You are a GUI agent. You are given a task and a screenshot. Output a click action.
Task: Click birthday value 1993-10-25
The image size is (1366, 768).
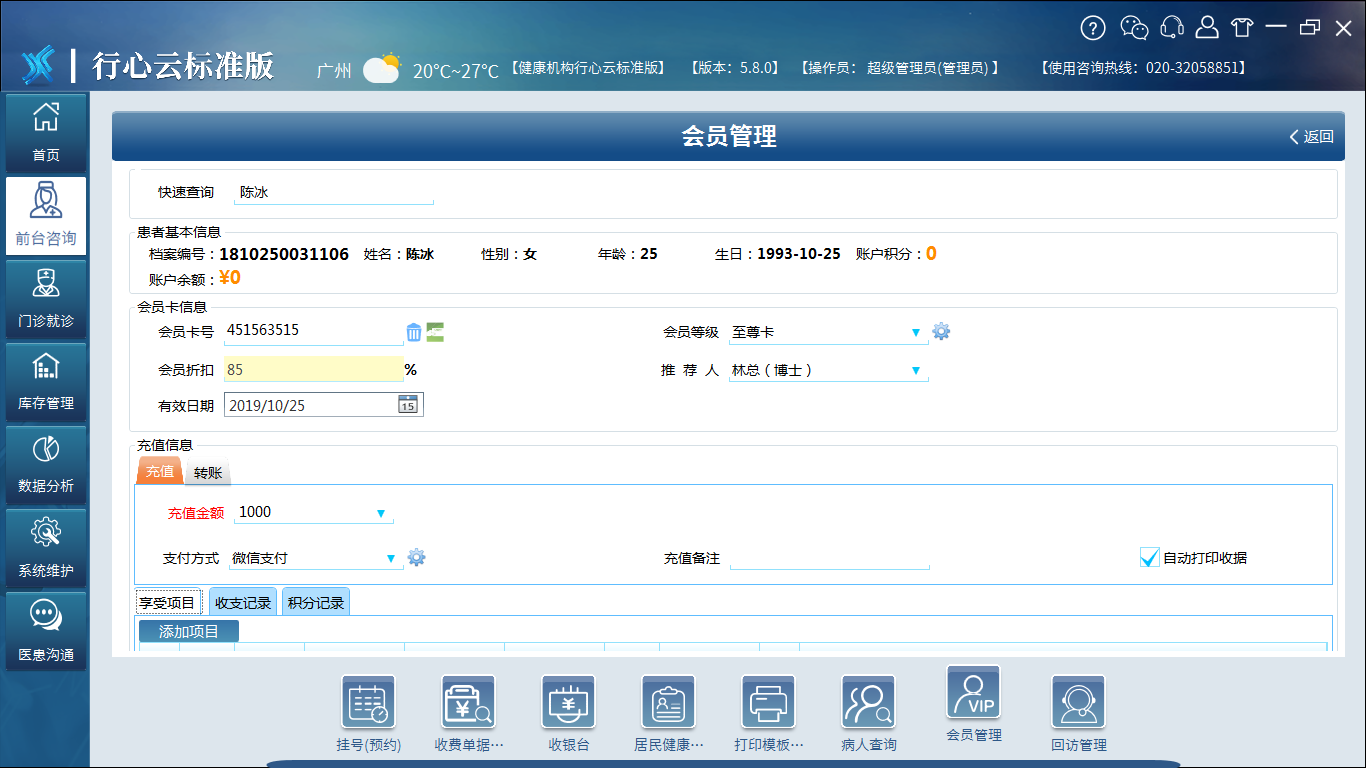point(799,254)
